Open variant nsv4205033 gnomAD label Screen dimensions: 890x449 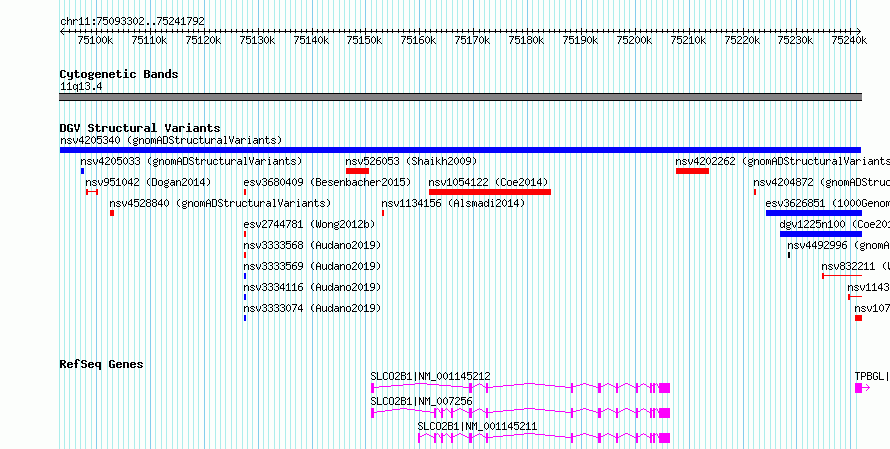click(x=191, y=161)
